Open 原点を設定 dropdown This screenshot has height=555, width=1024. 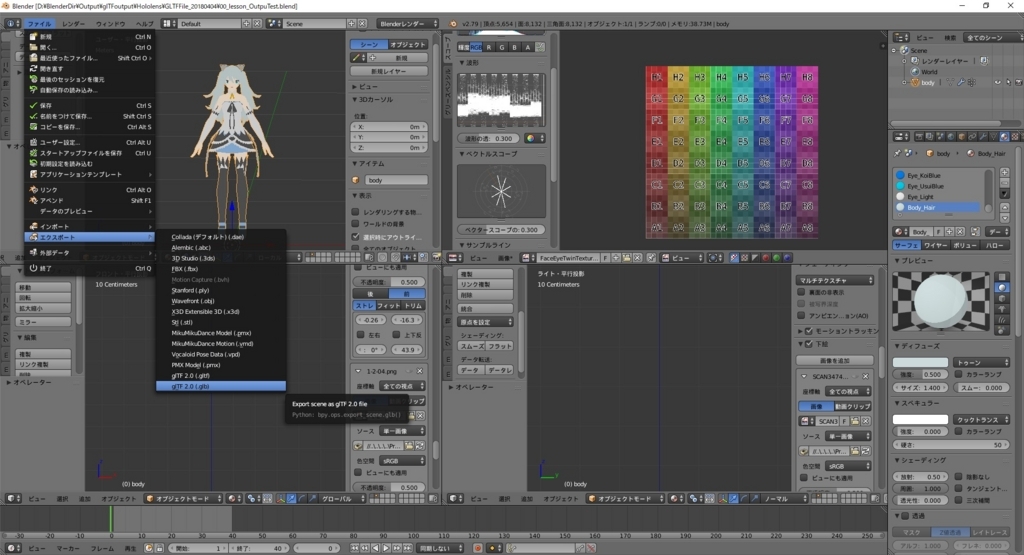click(x=486, y=322)
